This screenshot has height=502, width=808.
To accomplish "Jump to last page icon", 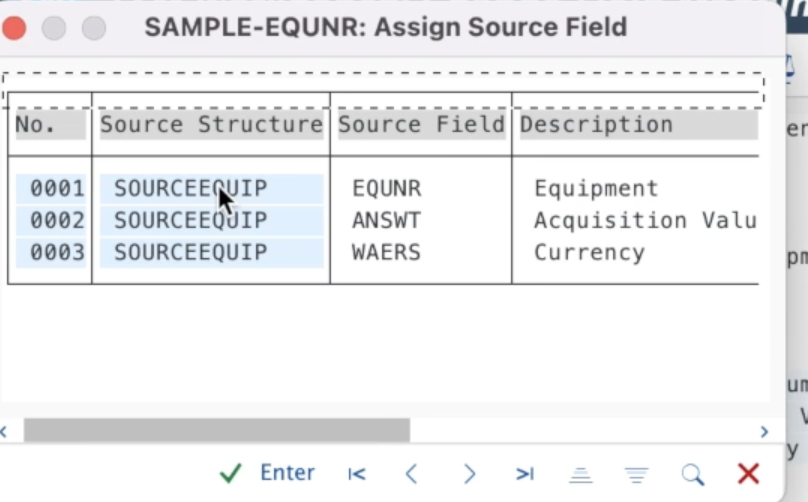I will click(525, 474).
